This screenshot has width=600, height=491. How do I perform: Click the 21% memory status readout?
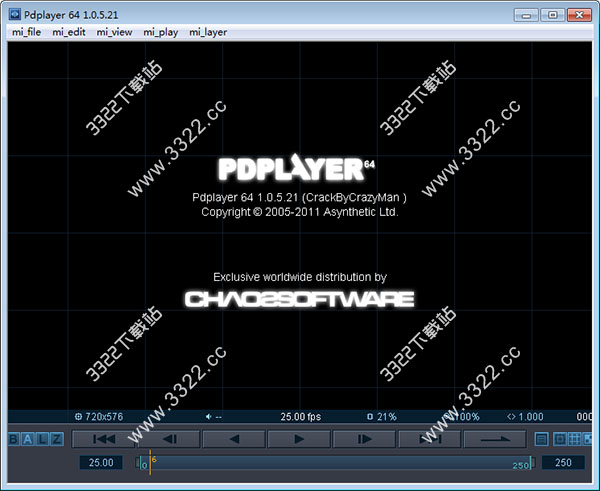tap(382, 416)
